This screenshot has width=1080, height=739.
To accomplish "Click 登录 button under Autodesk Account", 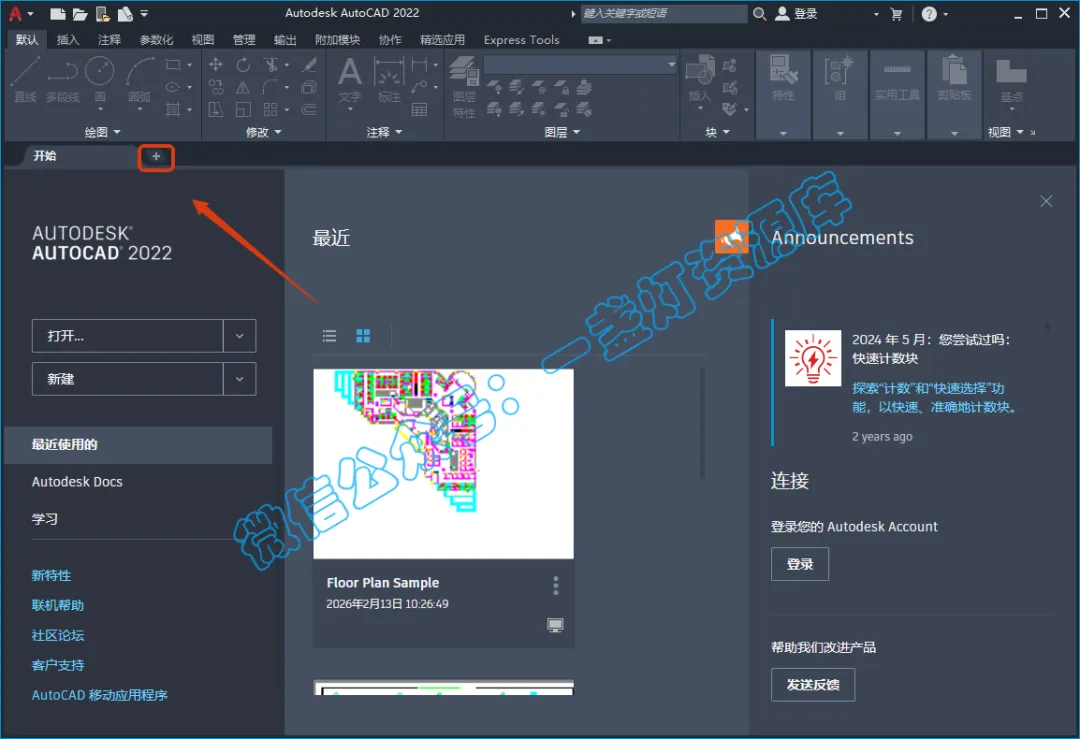I will 800,564.
